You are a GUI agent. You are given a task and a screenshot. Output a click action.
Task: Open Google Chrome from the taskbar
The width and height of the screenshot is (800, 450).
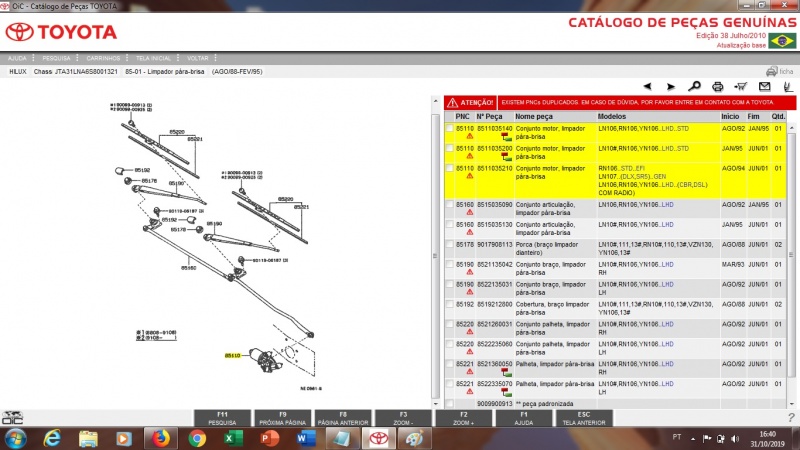[x=197, y=438]
